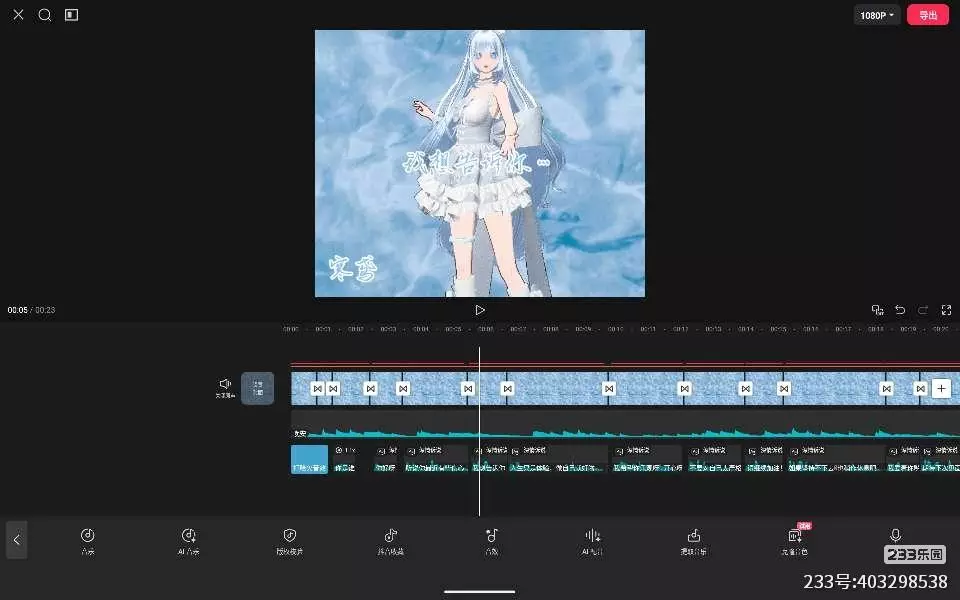Open the 1080P resolution dropdown
Image resolution: width=960 pixels, height=600 pixels.
(877, 15)
